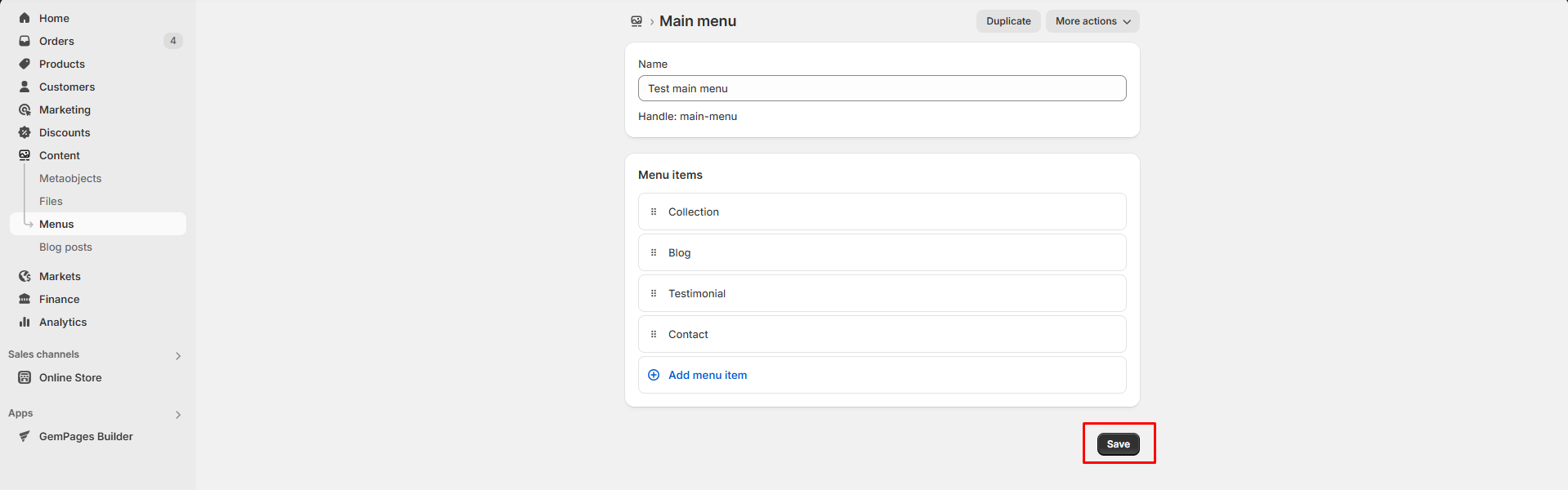Click the Home icon in sidebar
The image size is (1568, 490).
click(x=25, y=18)
